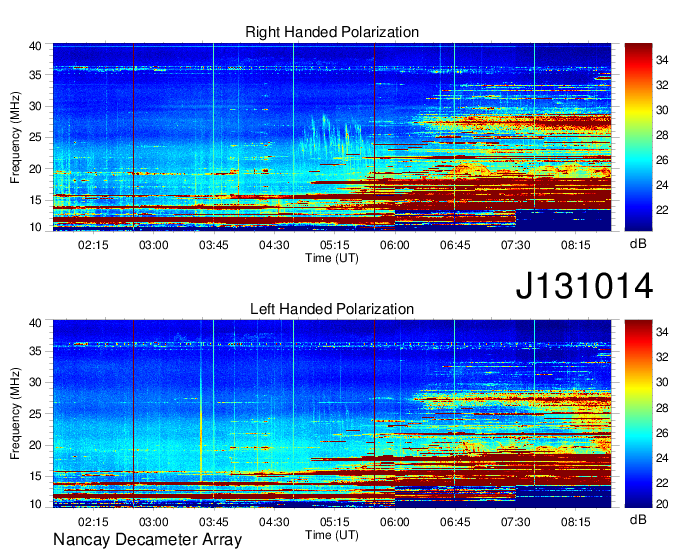Click the 34 value on Right Handed color bar
This screenshot has width=680, height=552.
[x=662, y=60]
